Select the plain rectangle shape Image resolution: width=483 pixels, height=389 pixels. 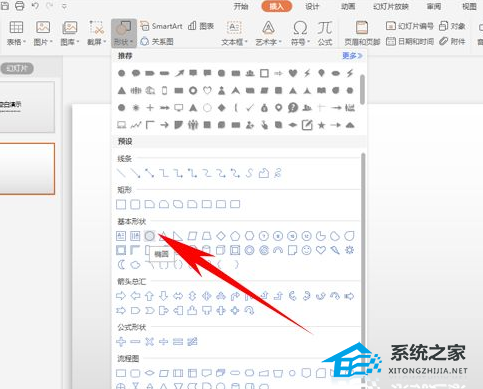[x=121, y=204]
